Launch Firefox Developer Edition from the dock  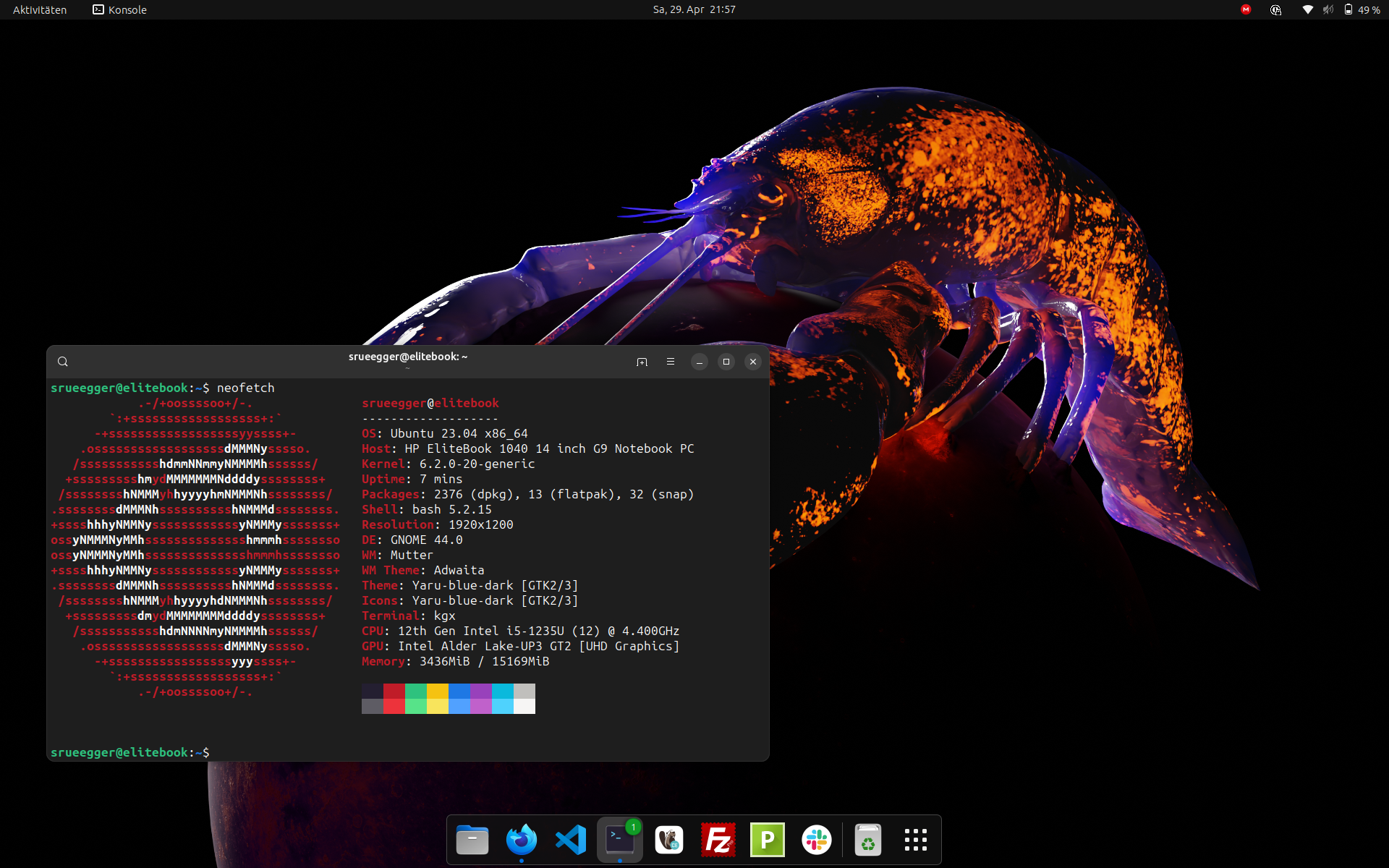(522, 840)
